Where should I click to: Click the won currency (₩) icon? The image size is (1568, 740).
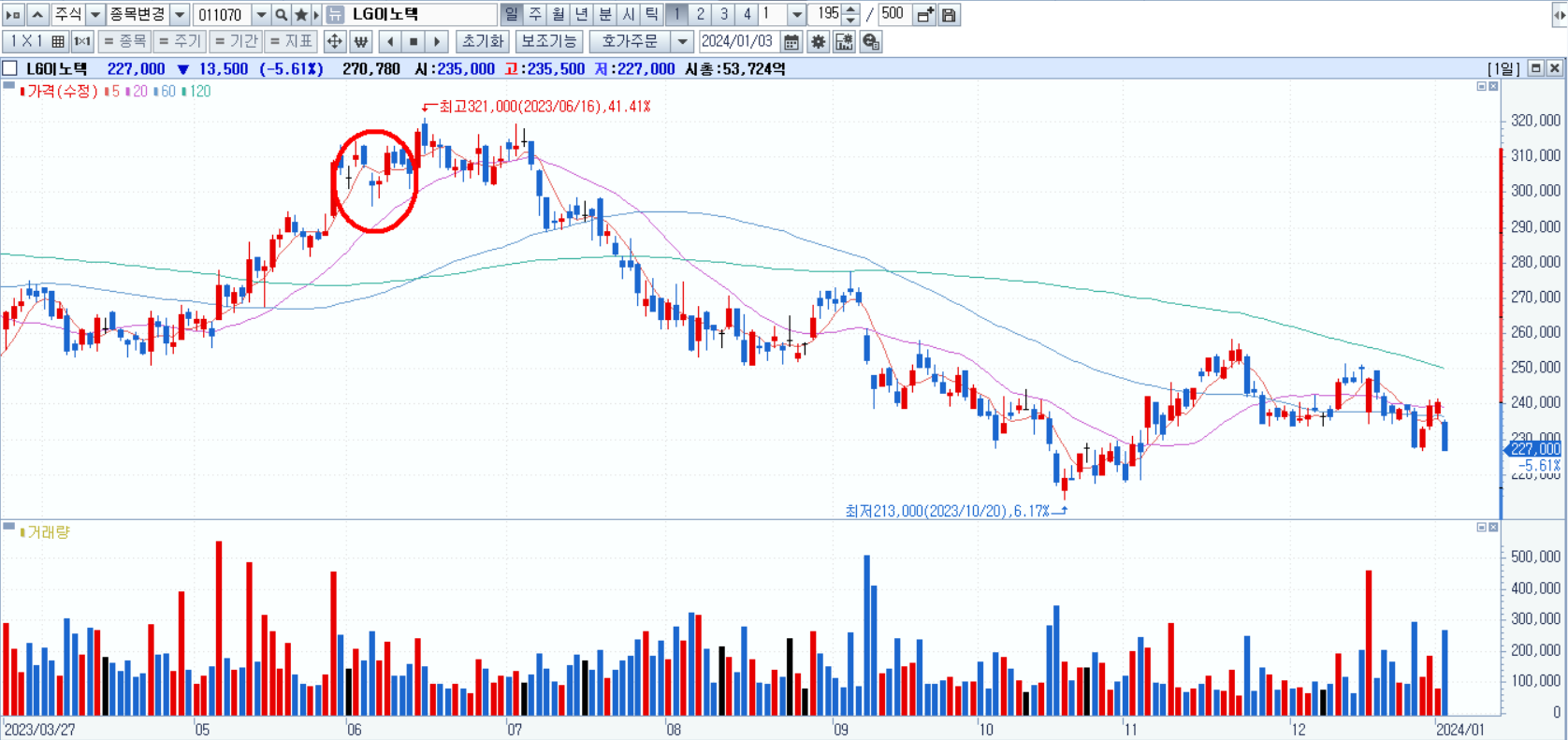click(x=360, y=41)
